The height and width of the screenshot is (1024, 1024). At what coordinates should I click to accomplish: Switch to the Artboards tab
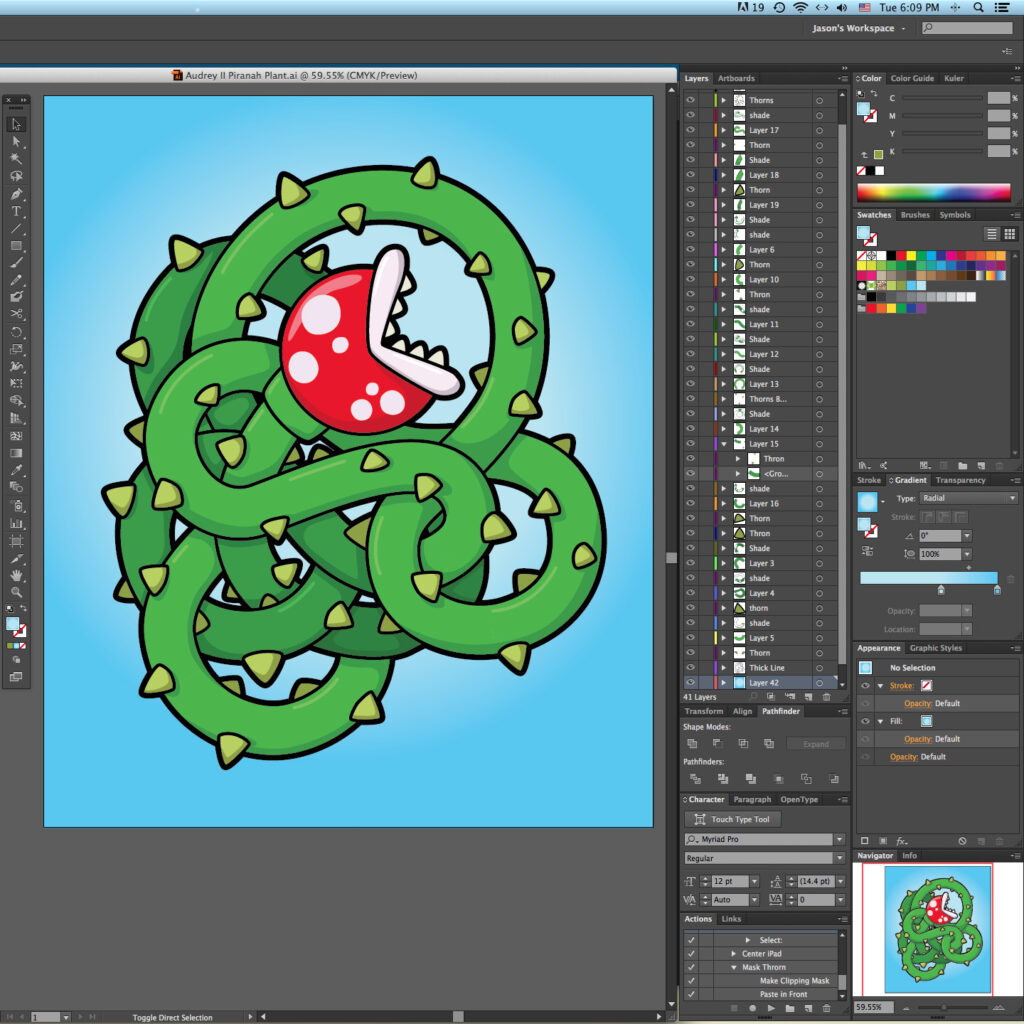736,78
